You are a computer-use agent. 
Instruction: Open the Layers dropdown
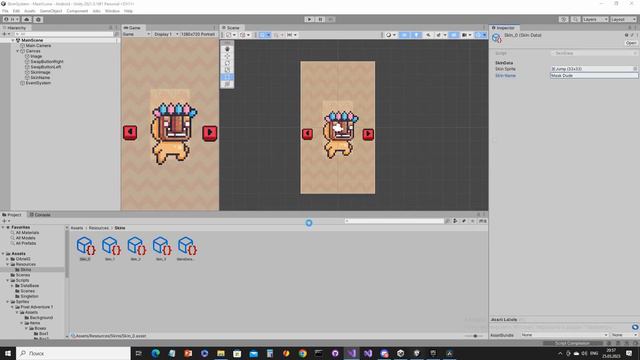coord(595,19)
